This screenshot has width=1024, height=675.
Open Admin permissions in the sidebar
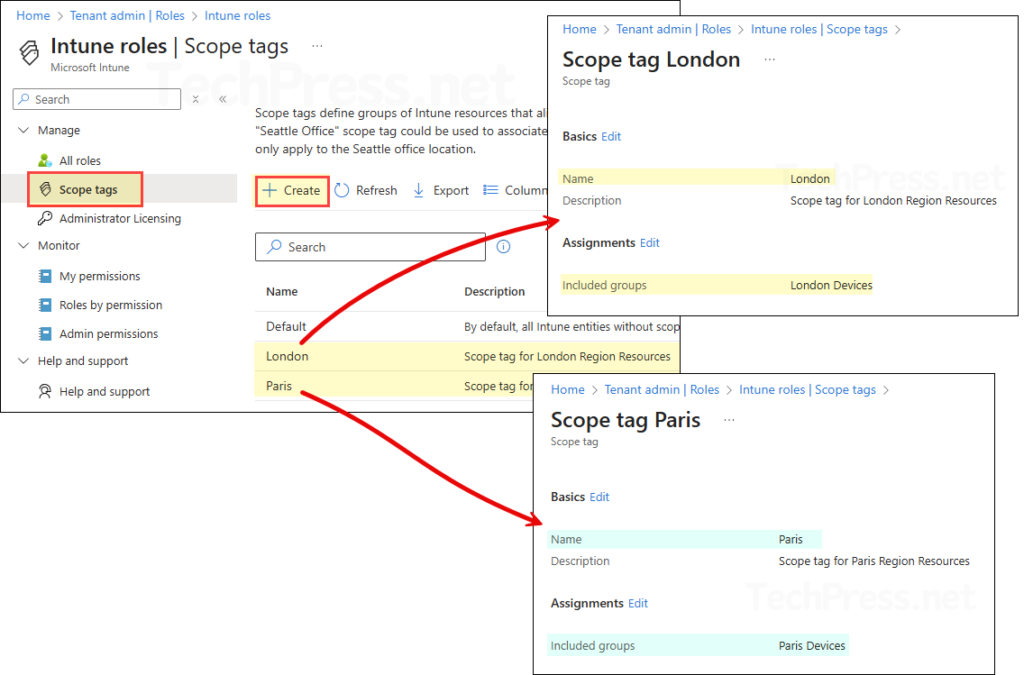108,334
